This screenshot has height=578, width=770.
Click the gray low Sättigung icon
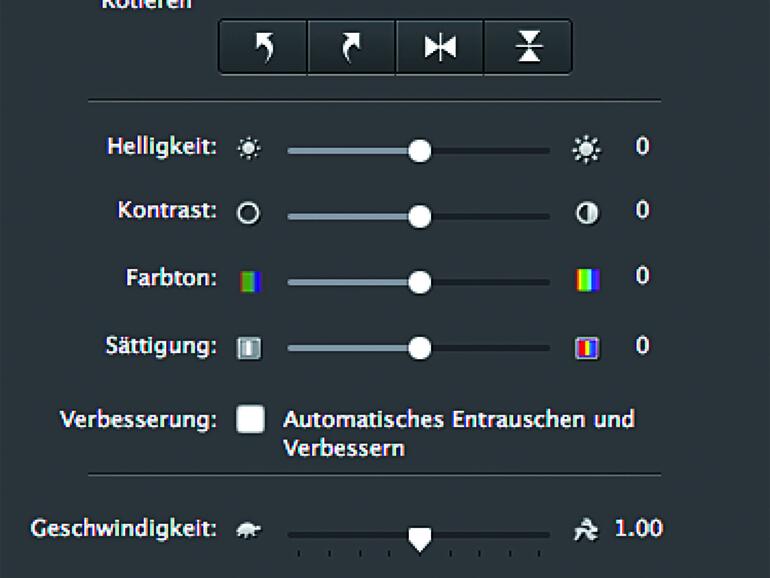point(248,348)
